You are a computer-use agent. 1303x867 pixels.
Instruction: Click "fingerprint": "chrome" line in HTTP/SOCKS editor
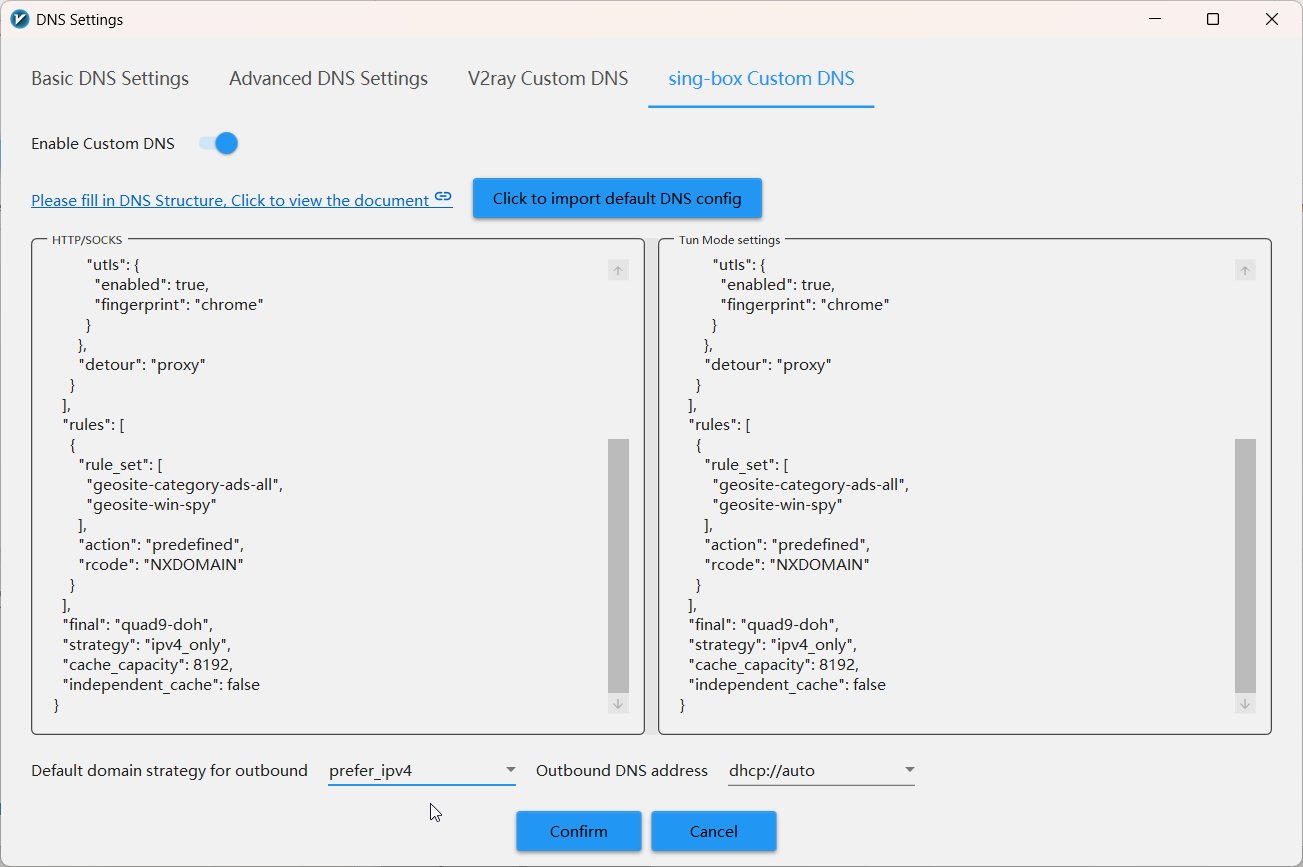[x=178, y=305]
